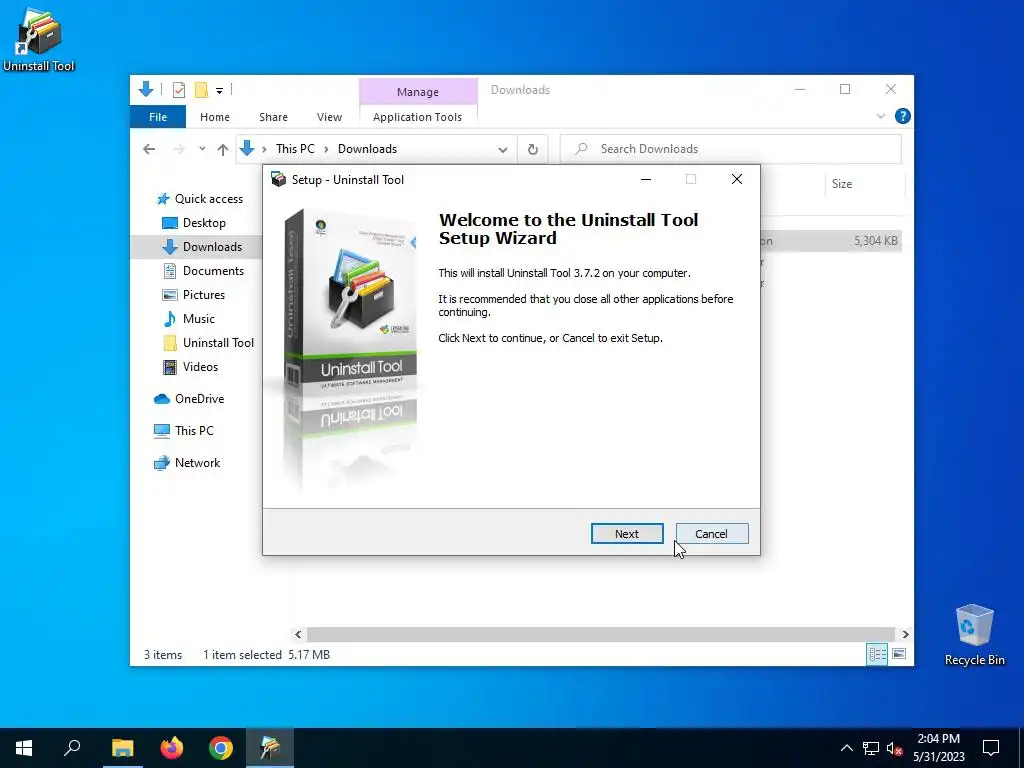Image resolution: width=1024 pixels, height=768 pixels.
Task: Expand the address bar history dropdown
Action: click(x=502, y=150)
